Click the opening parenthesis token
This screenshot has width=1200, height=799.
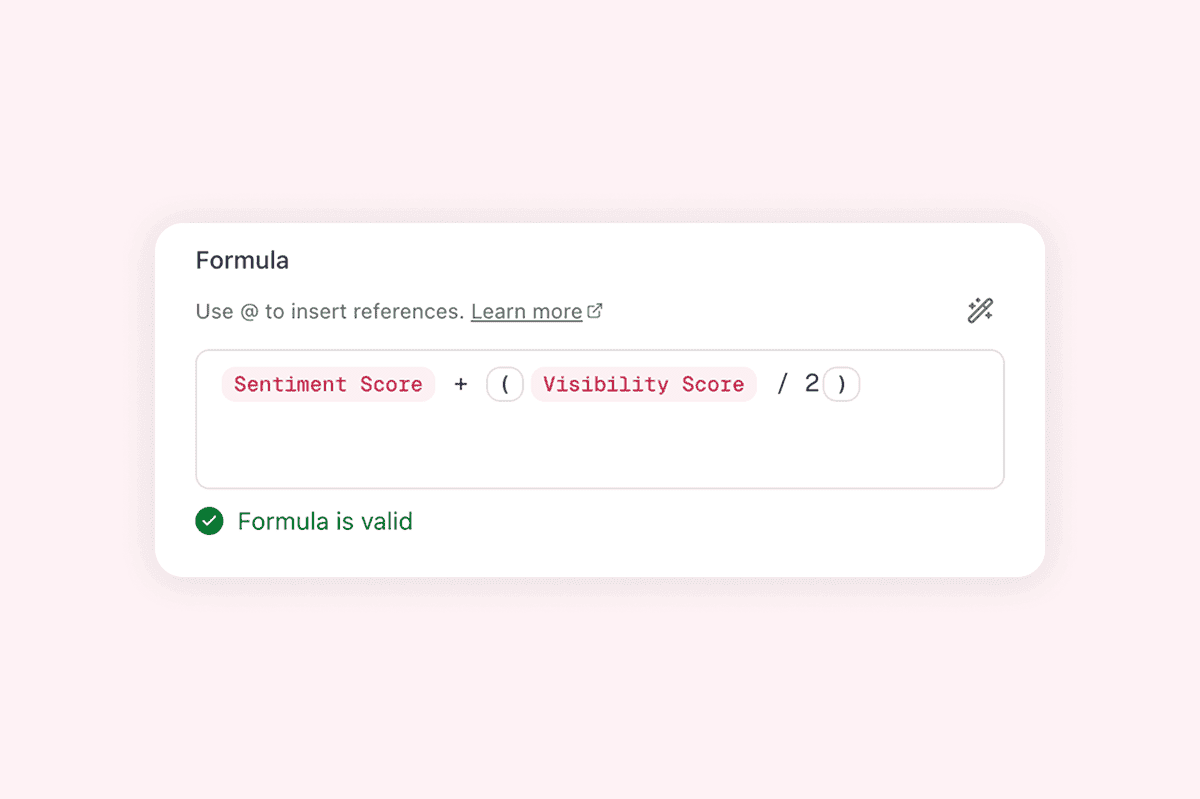point(505,384)
